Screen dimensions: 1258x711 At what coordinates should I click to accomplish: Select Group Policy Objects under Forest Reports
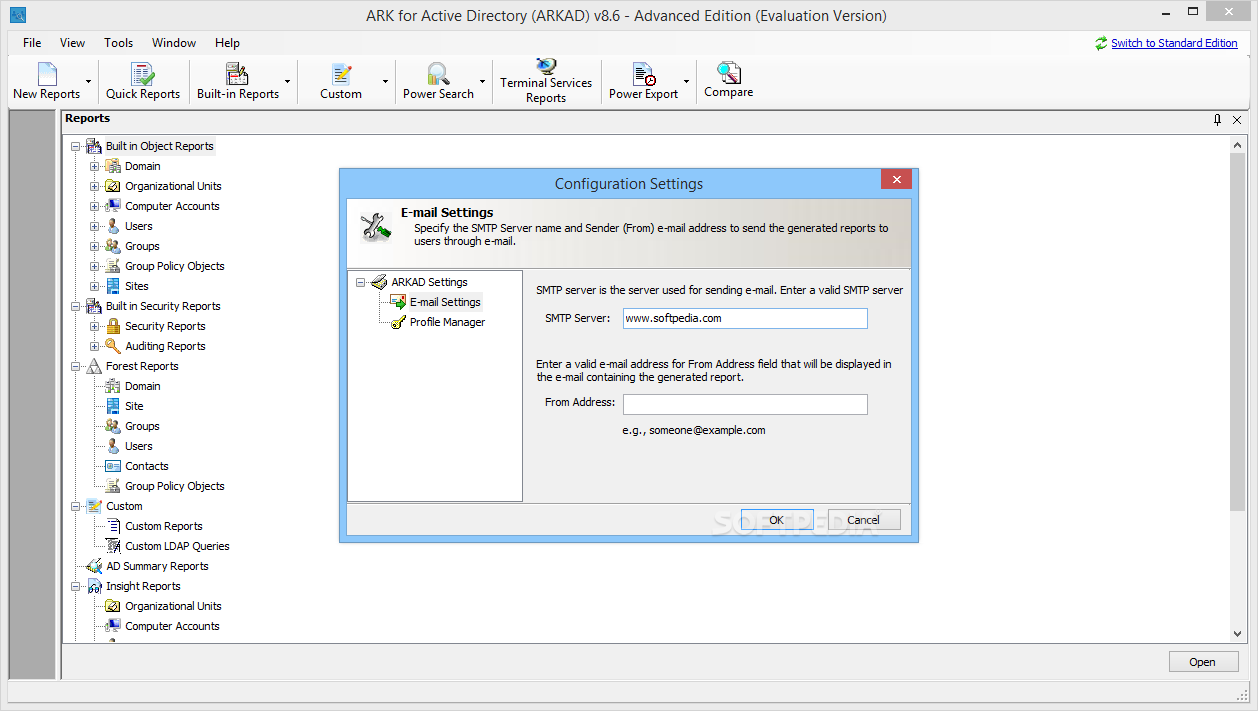pyautogui.click(x=175, y=486)
